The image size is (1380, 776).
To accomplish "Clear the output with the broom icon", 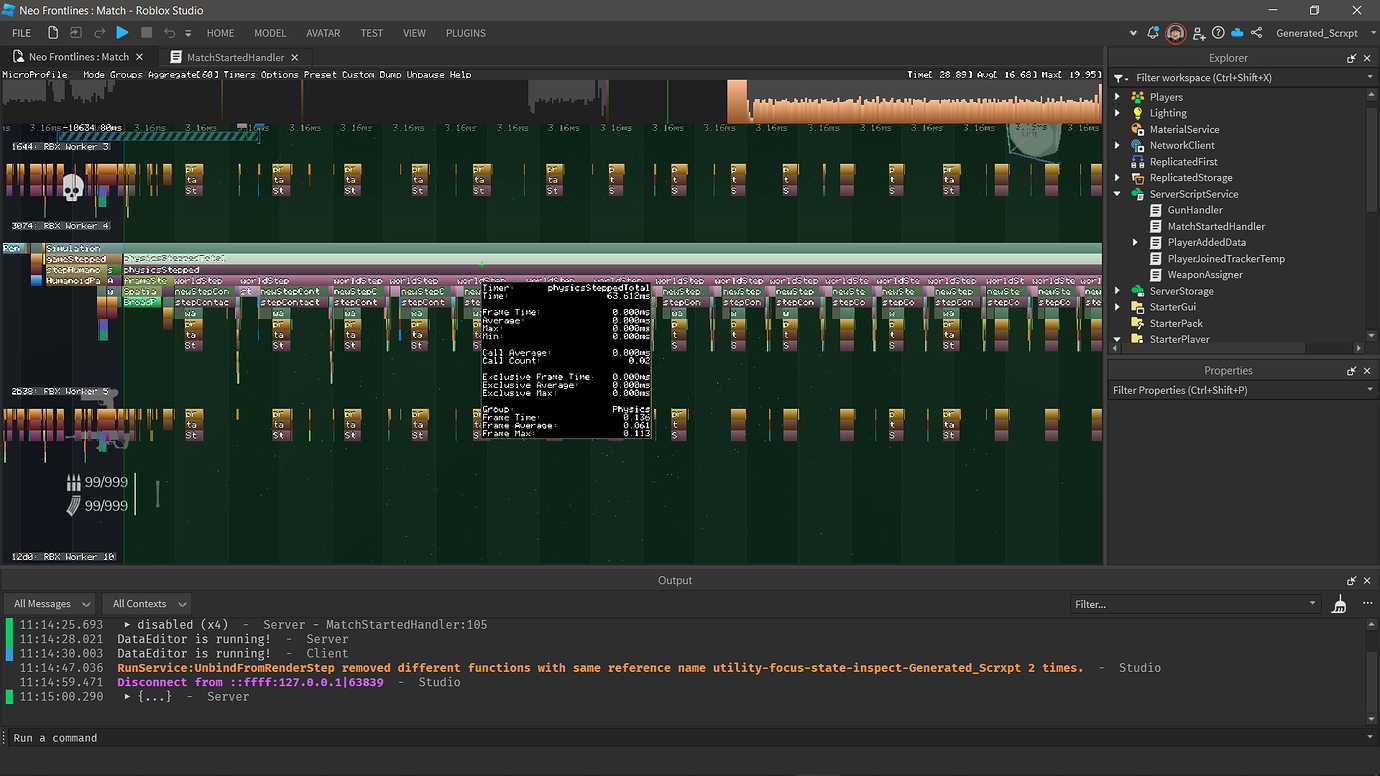I will click(1338, 604).
